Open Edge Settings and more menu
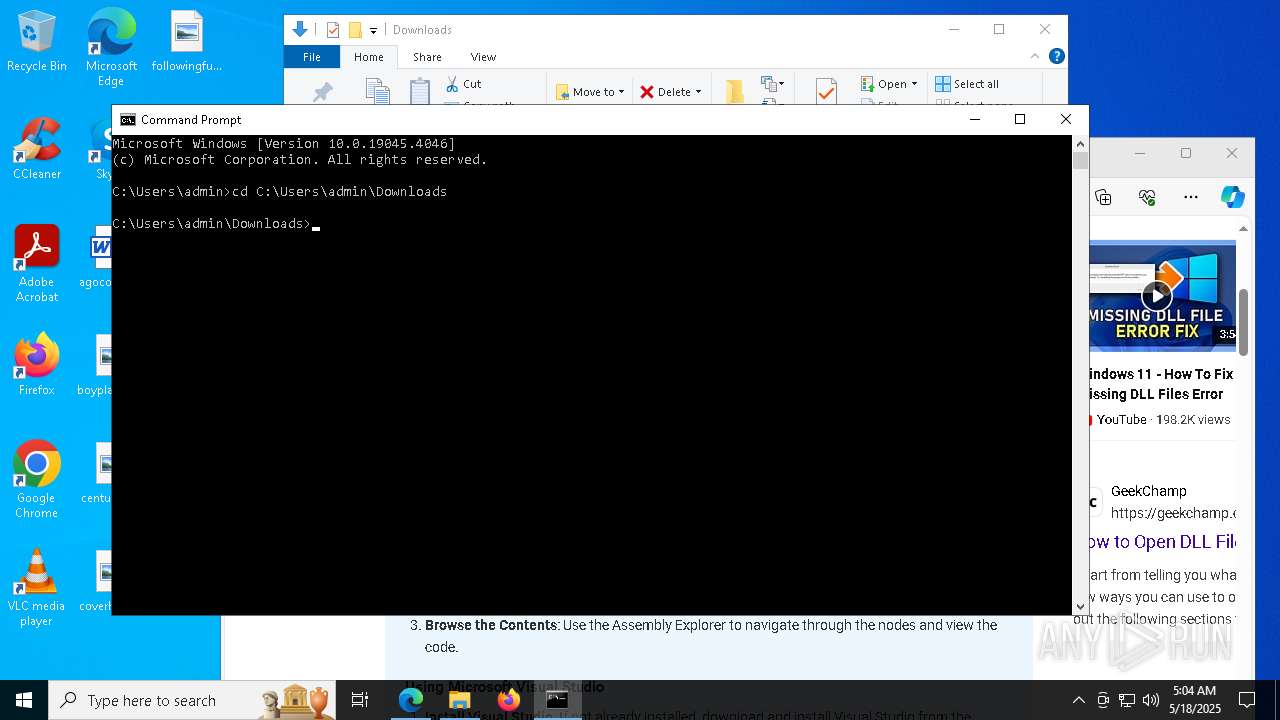The width and height of the screenshot is (1280, 720). (1190, 197)
